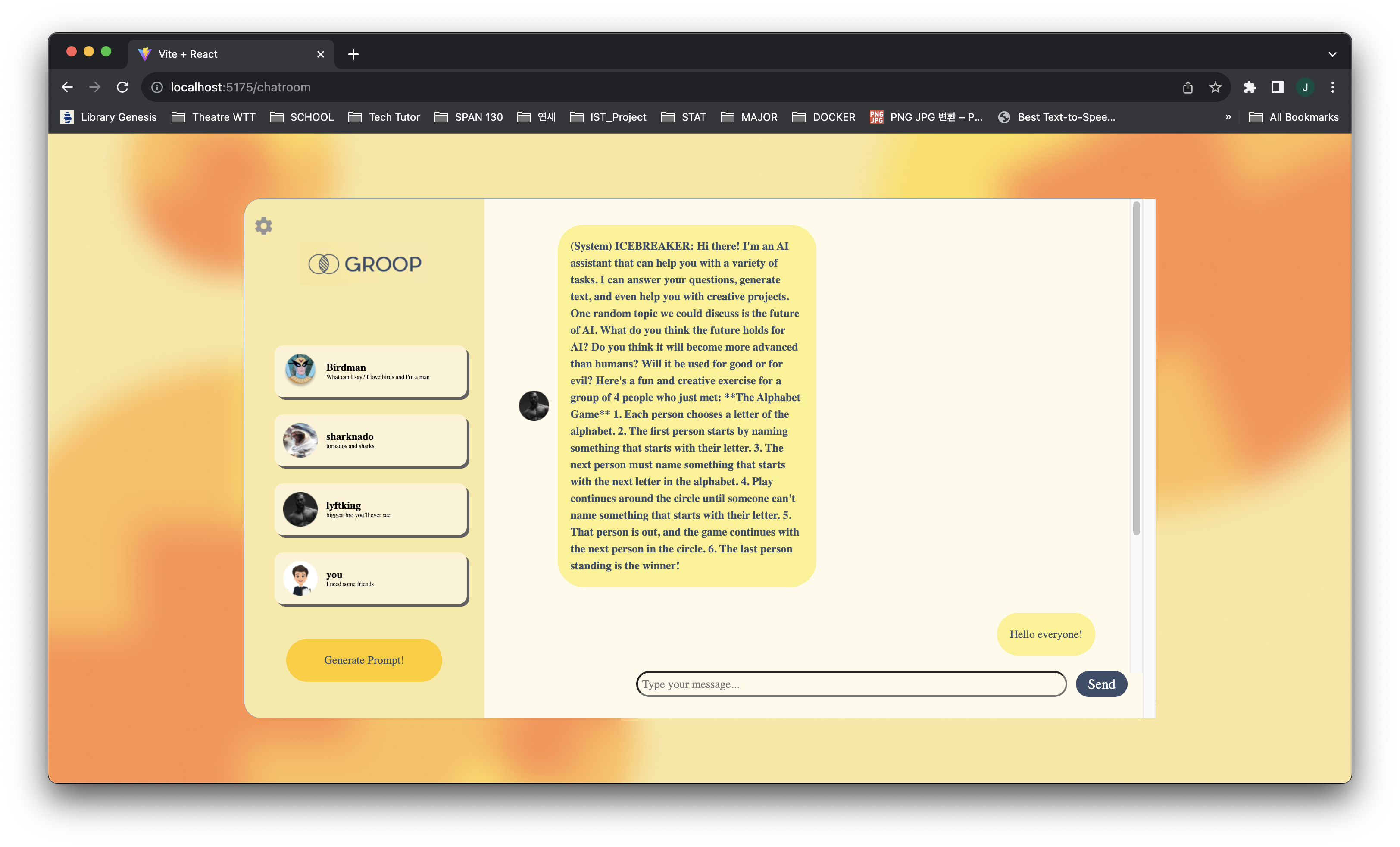The image size is (1400, 847).
Task: Expand the hidden bookmarks chevron
Action: pos(1228,117)
